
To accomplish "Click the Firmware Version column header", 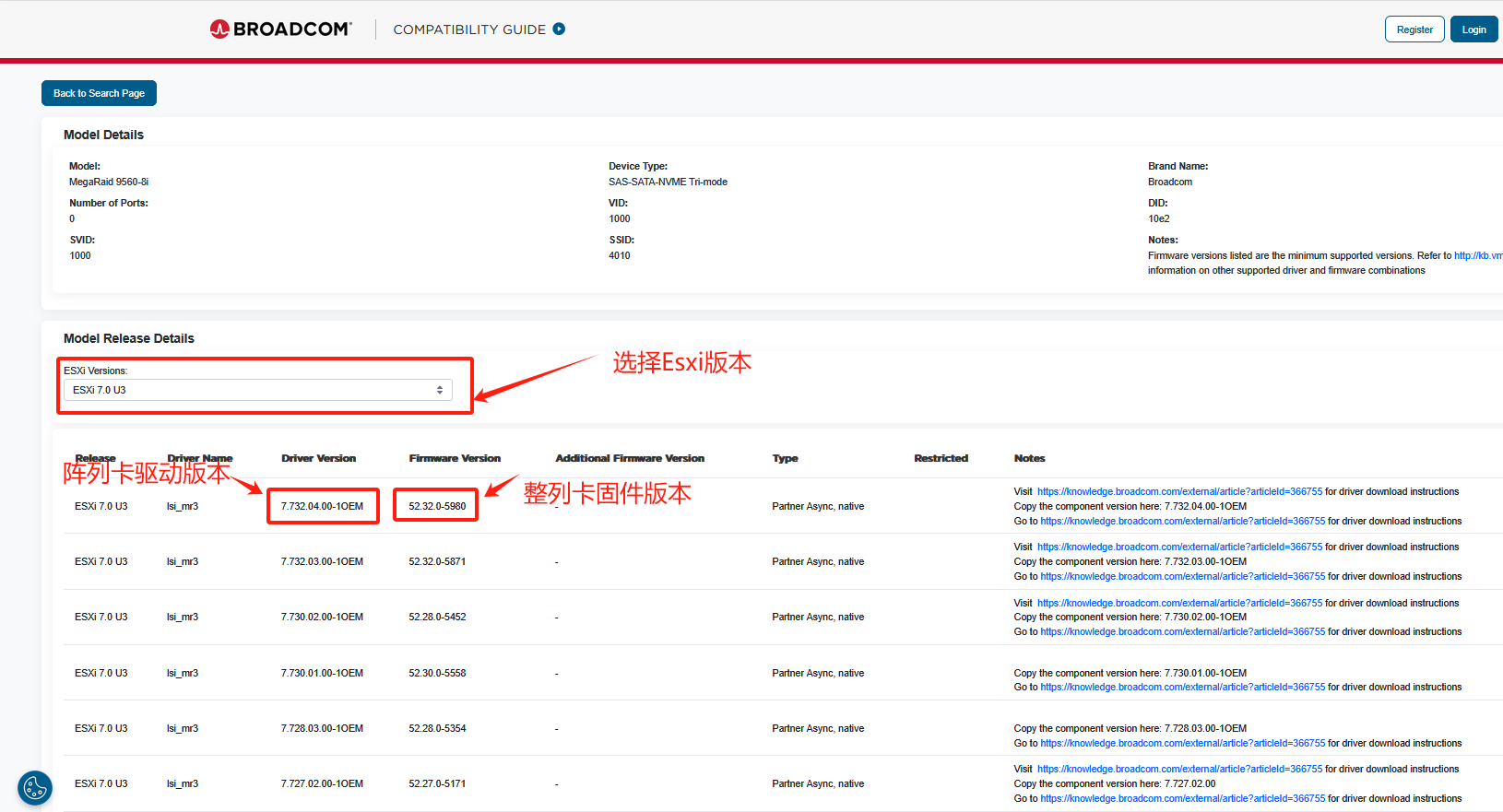I will (x=455, y=458).
